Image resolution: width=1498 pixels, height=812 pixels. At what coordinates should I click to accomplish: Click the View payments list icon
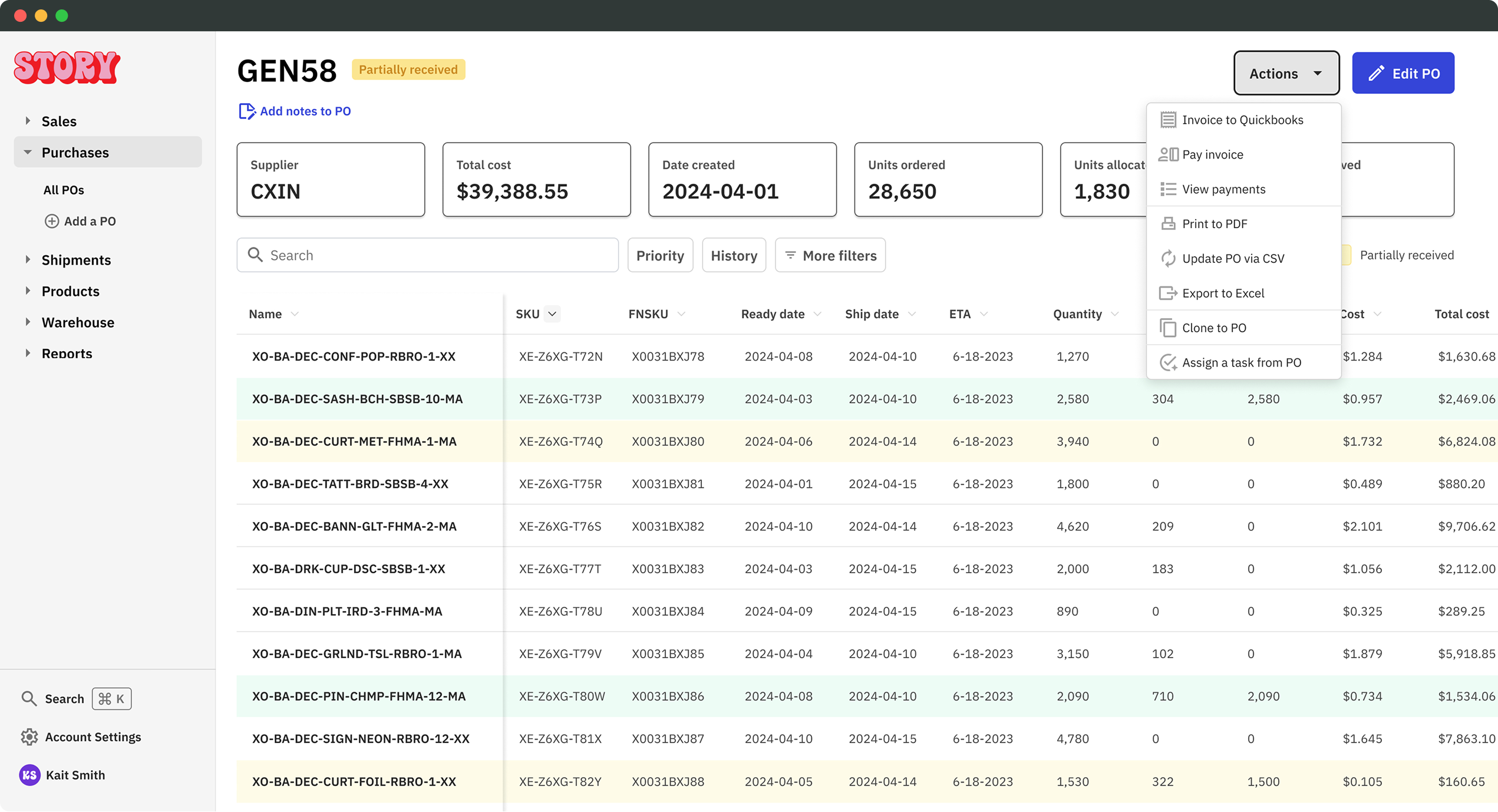point(1168,189)
